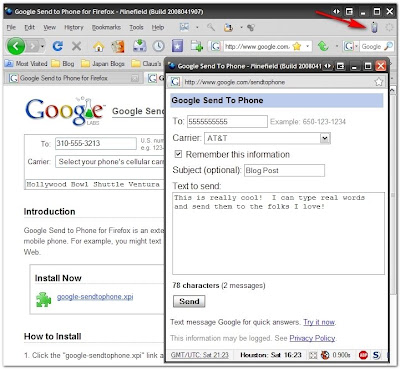
Task: Go to the Home page icon
Action: (98, 46)
